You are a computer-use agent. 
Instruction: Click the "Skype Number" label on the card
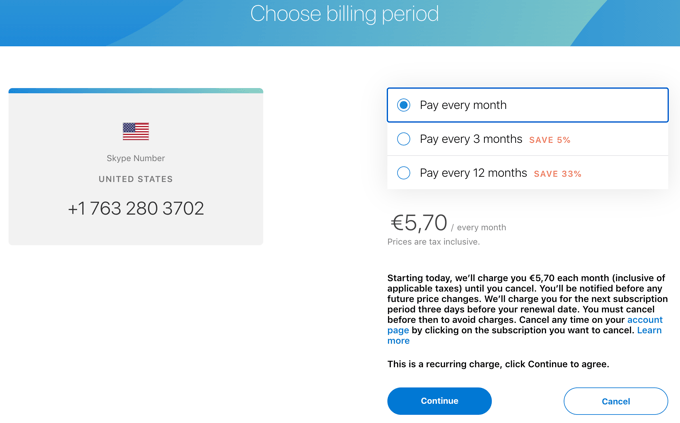coord(136,158)
